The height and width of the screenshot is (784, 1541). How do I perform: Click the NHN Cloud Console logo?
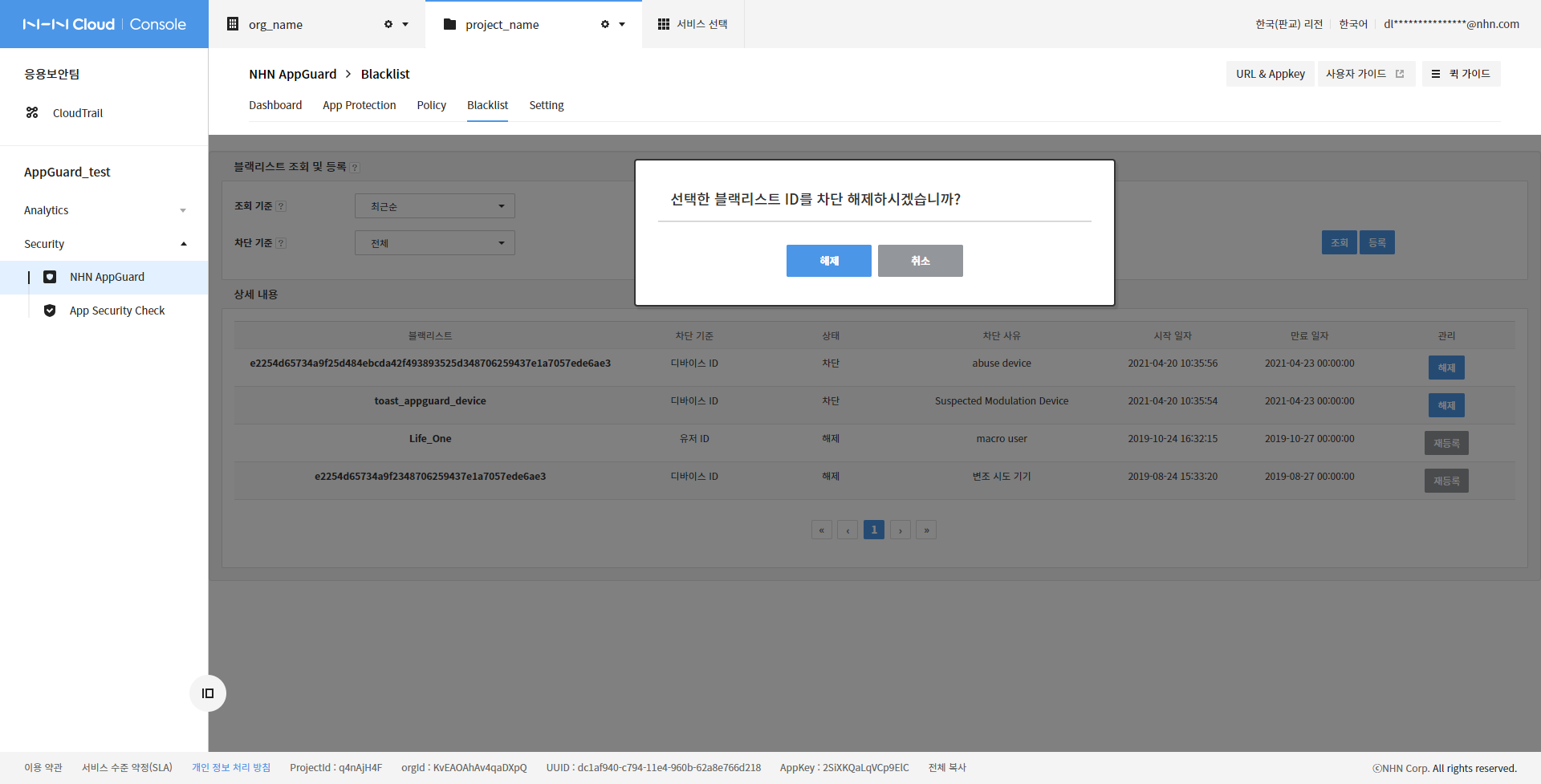104,24
